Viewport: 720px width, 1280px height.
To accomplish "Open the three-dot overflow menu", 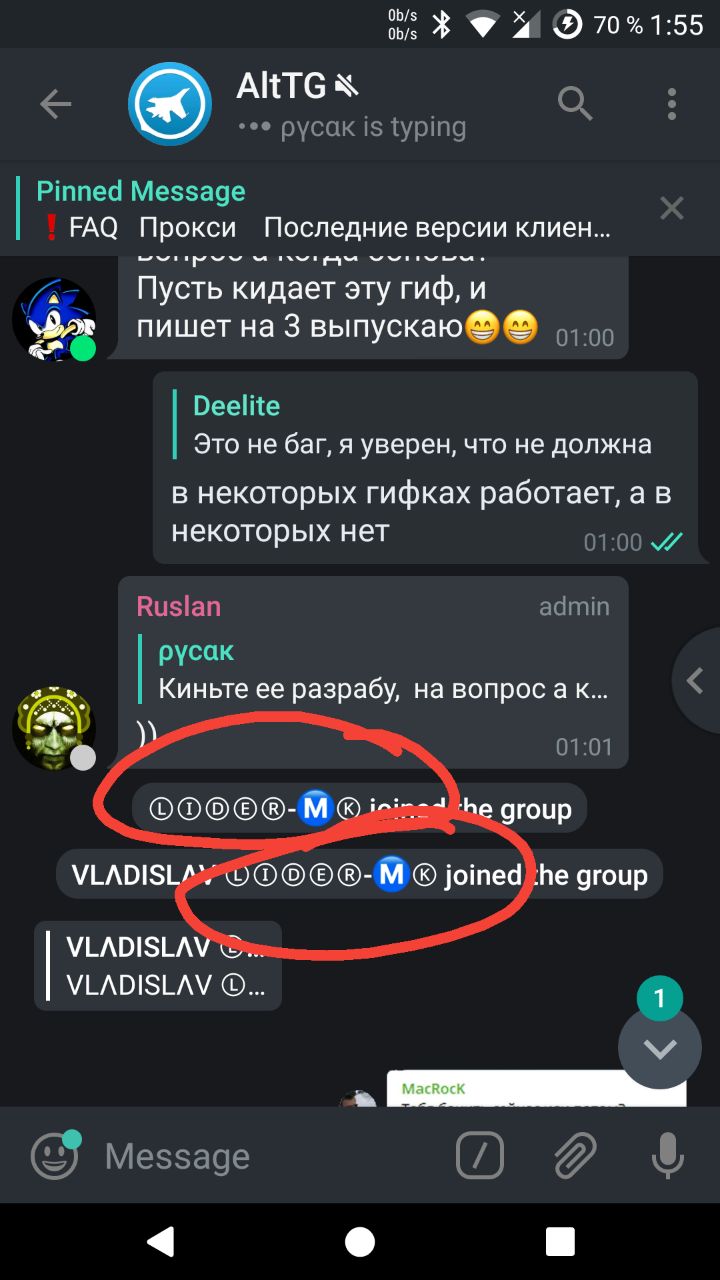I will click(x=672, y=104).
